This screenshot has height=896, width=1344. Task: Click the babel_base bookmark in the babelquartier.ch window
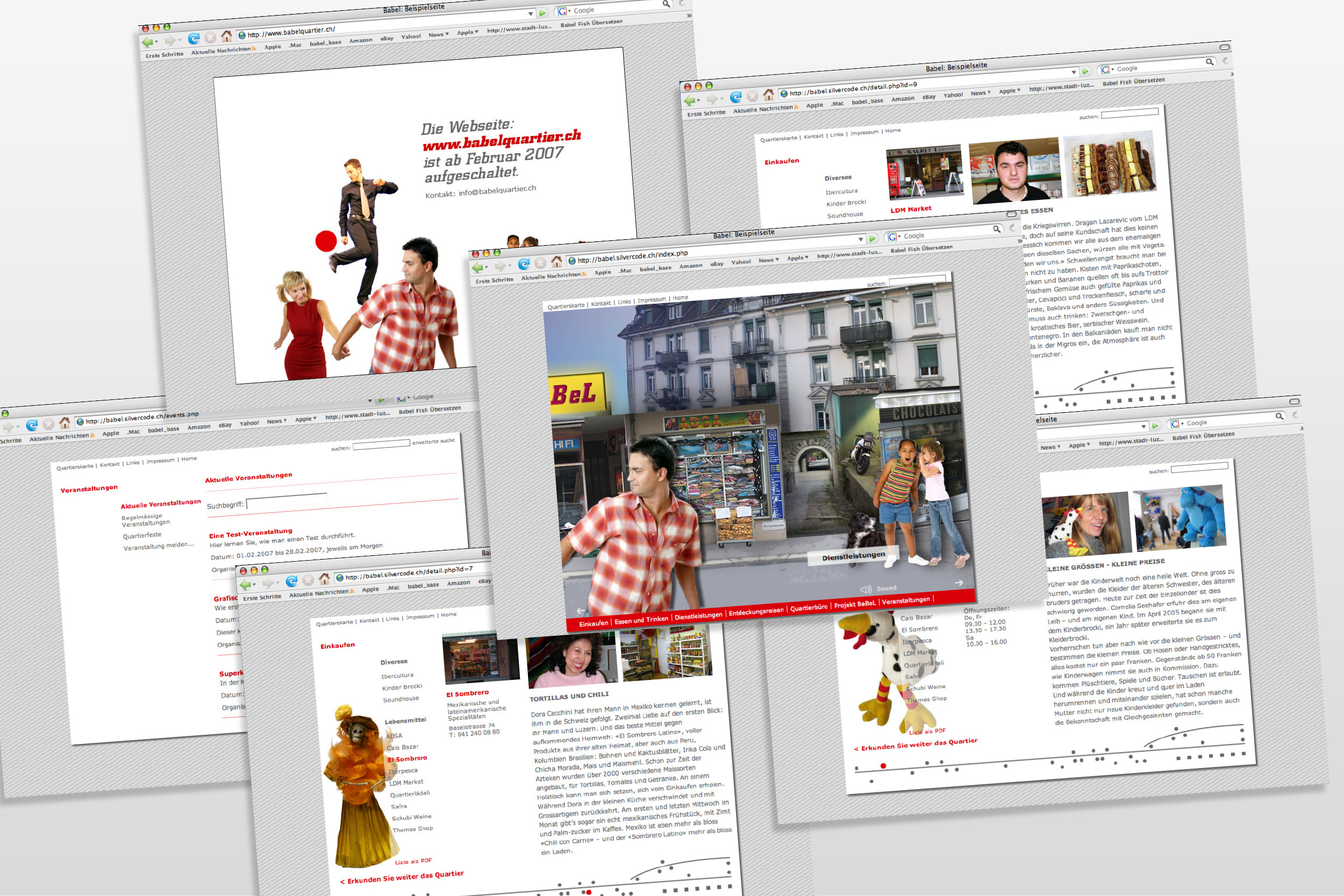click(x=325, y=43)
